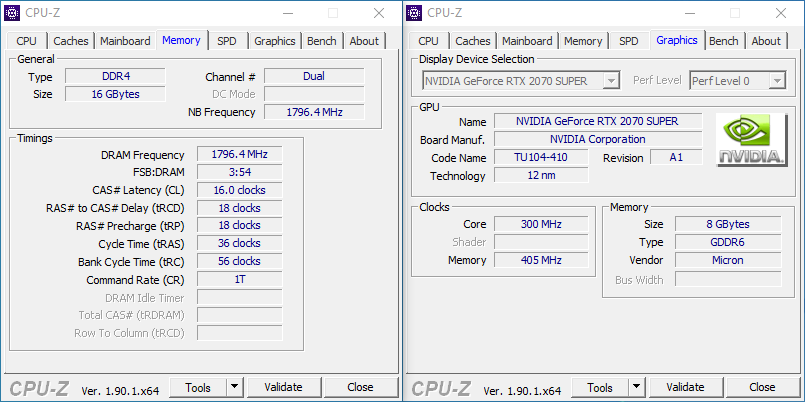Open the Mainboard tab in left window
Viewport: 805px width, 402px height.
pyautogui.click(x=125, y=41)
